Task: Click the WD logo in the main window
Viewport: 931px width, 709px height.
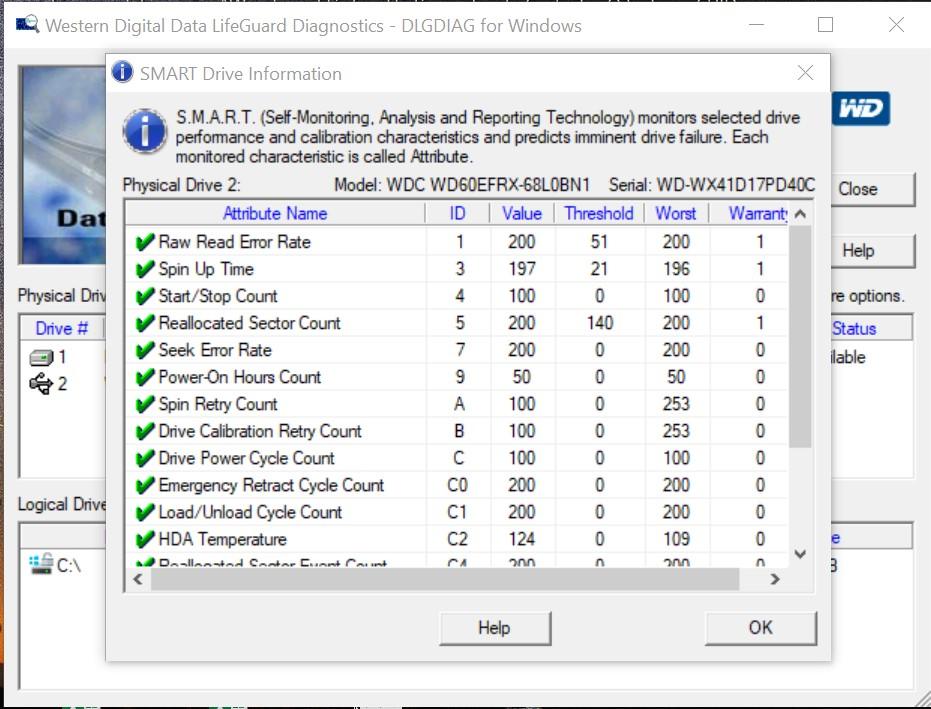Action: pos(860,109)
